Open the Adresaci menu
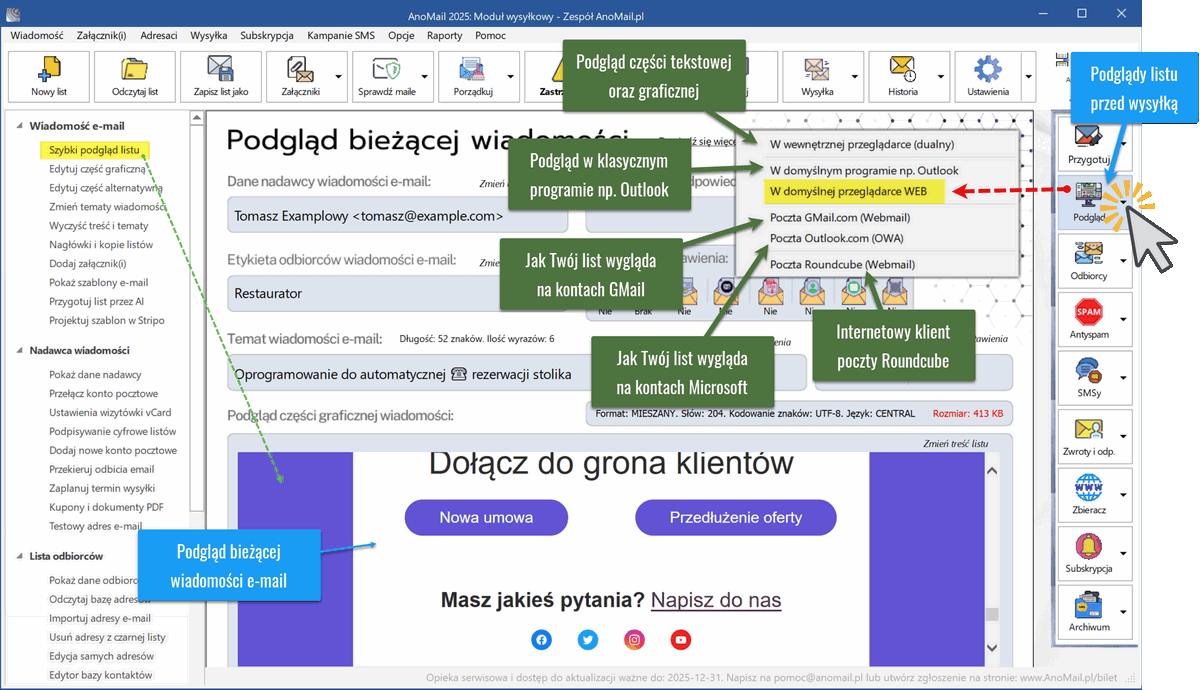The height and width of the screenshot is (690, 1200). tap(159, 35)
